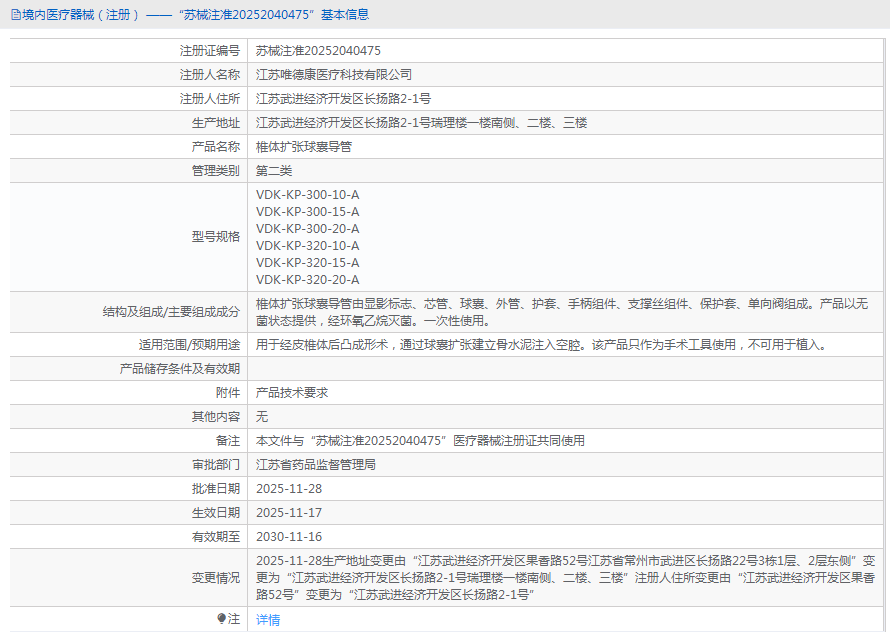Click management category value 第二类
Viewport: 890px width, 632px height.
pos(274,170)
